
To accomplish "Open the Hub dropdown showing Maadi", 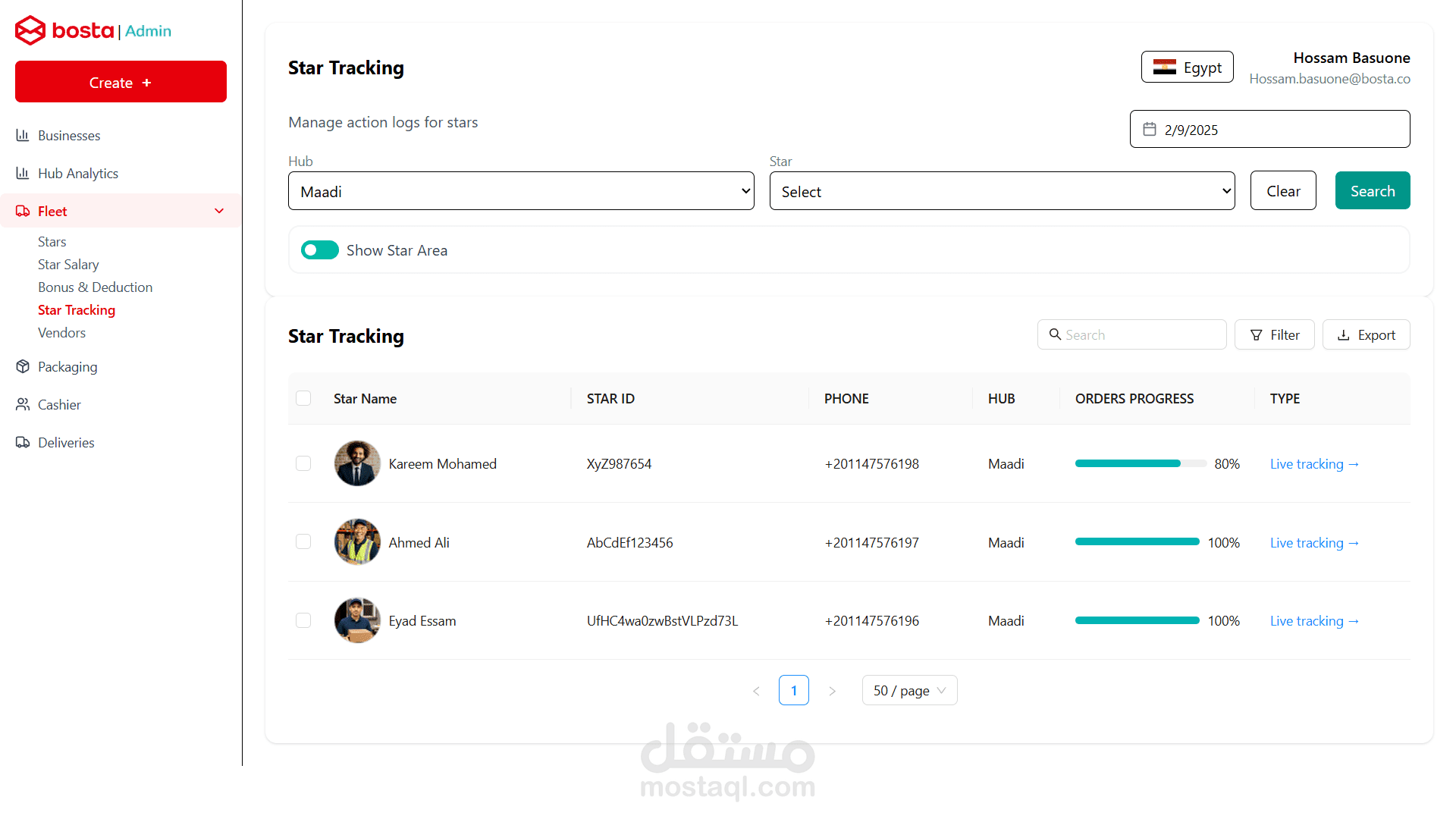I will tap(521, 191).
